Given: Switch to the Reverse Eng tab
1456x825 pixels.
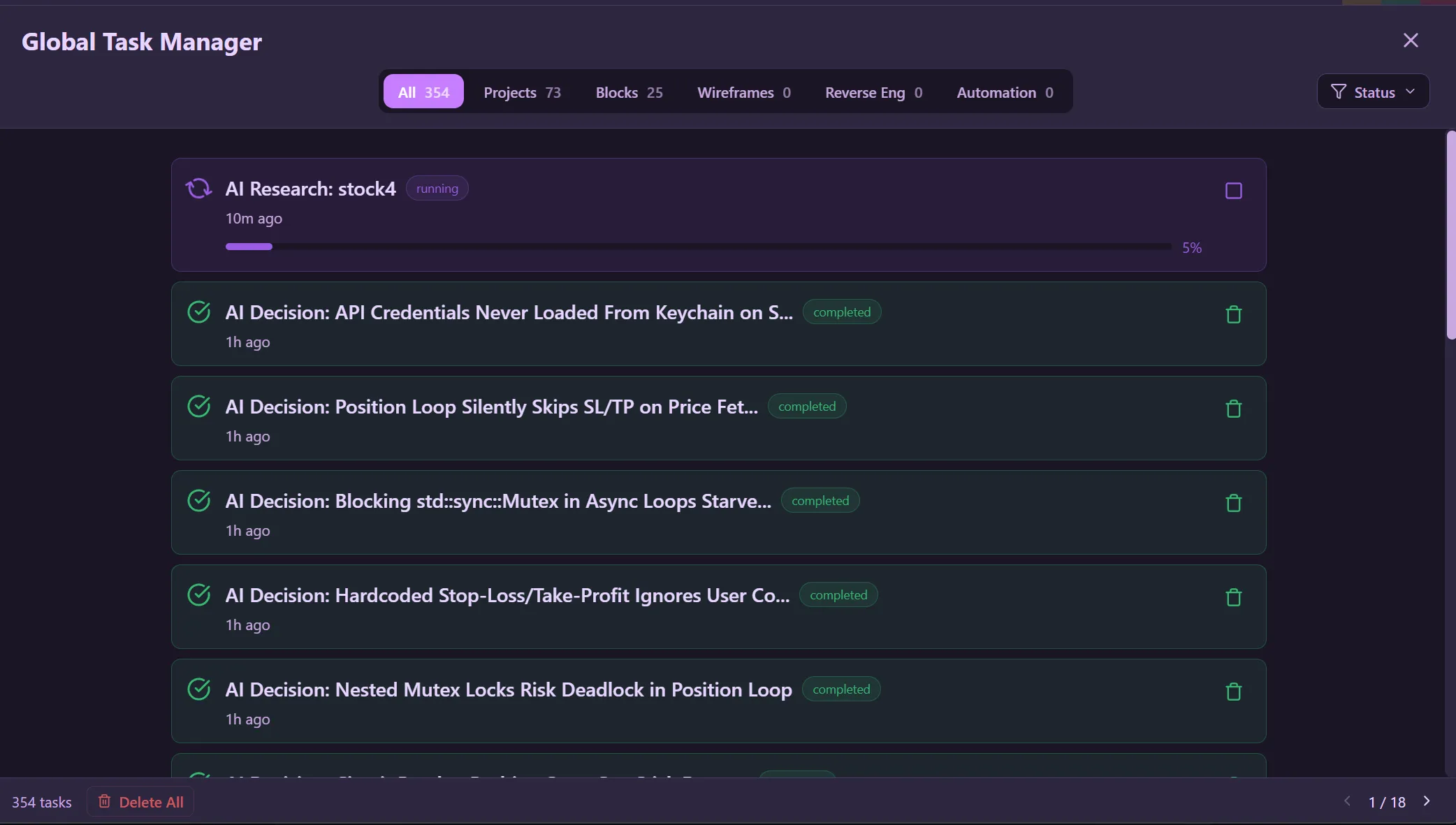Looking at the screenshot, I should pos(873,92).
